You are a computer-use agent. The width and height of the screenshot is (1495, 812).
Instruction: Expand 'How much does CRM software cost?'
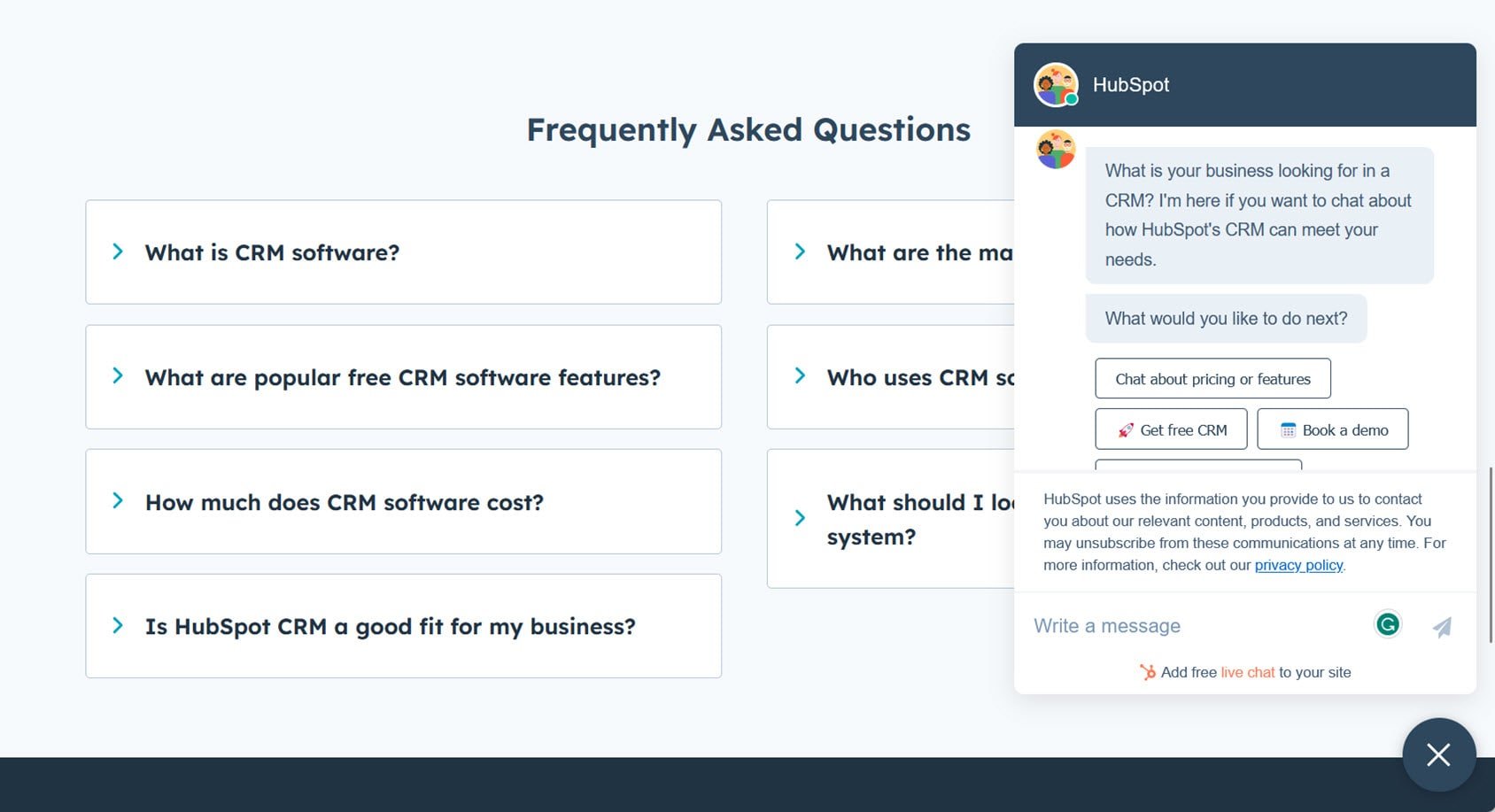403,502
